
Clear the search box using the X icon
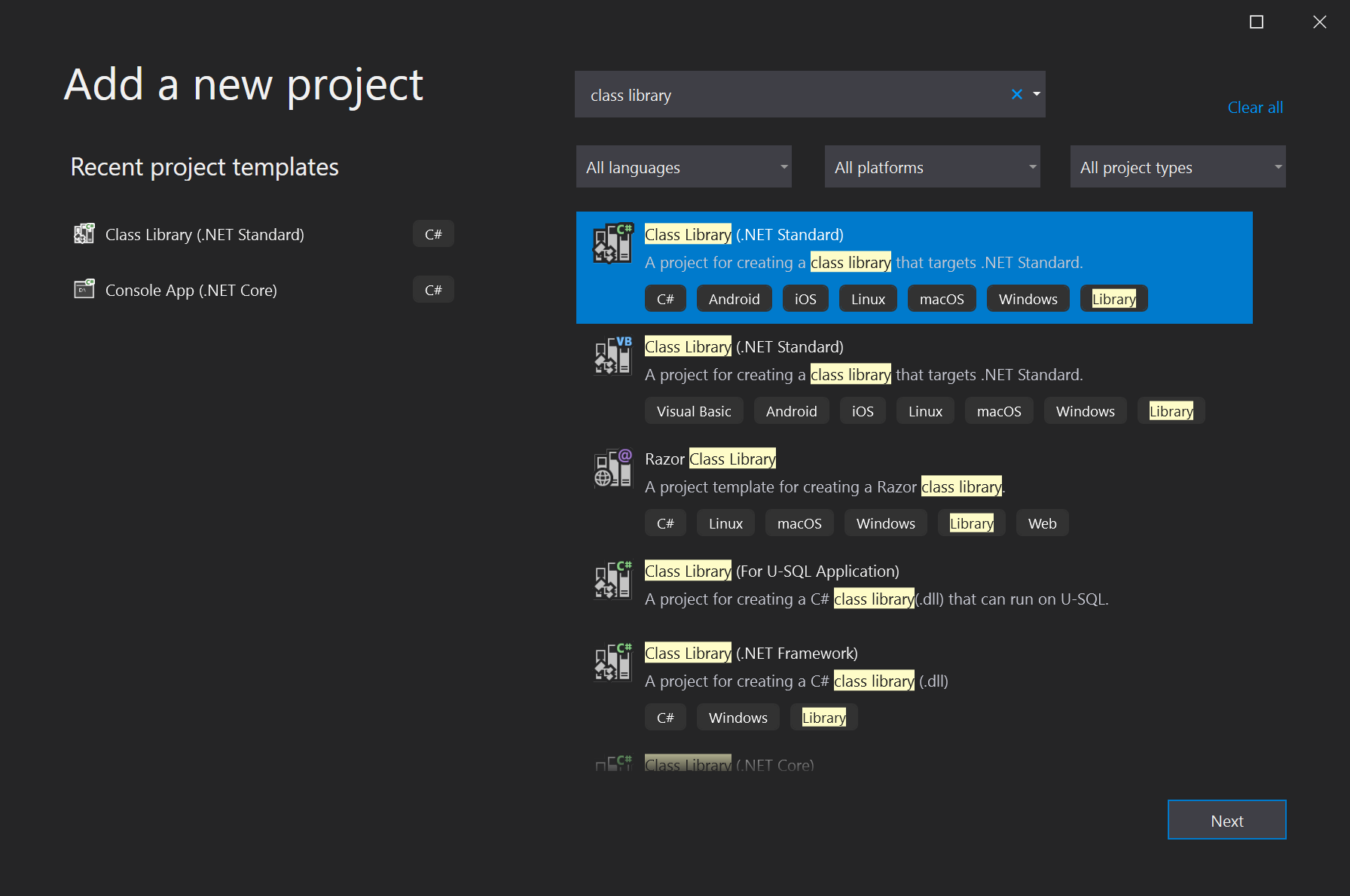click(x=1017, y=94)
